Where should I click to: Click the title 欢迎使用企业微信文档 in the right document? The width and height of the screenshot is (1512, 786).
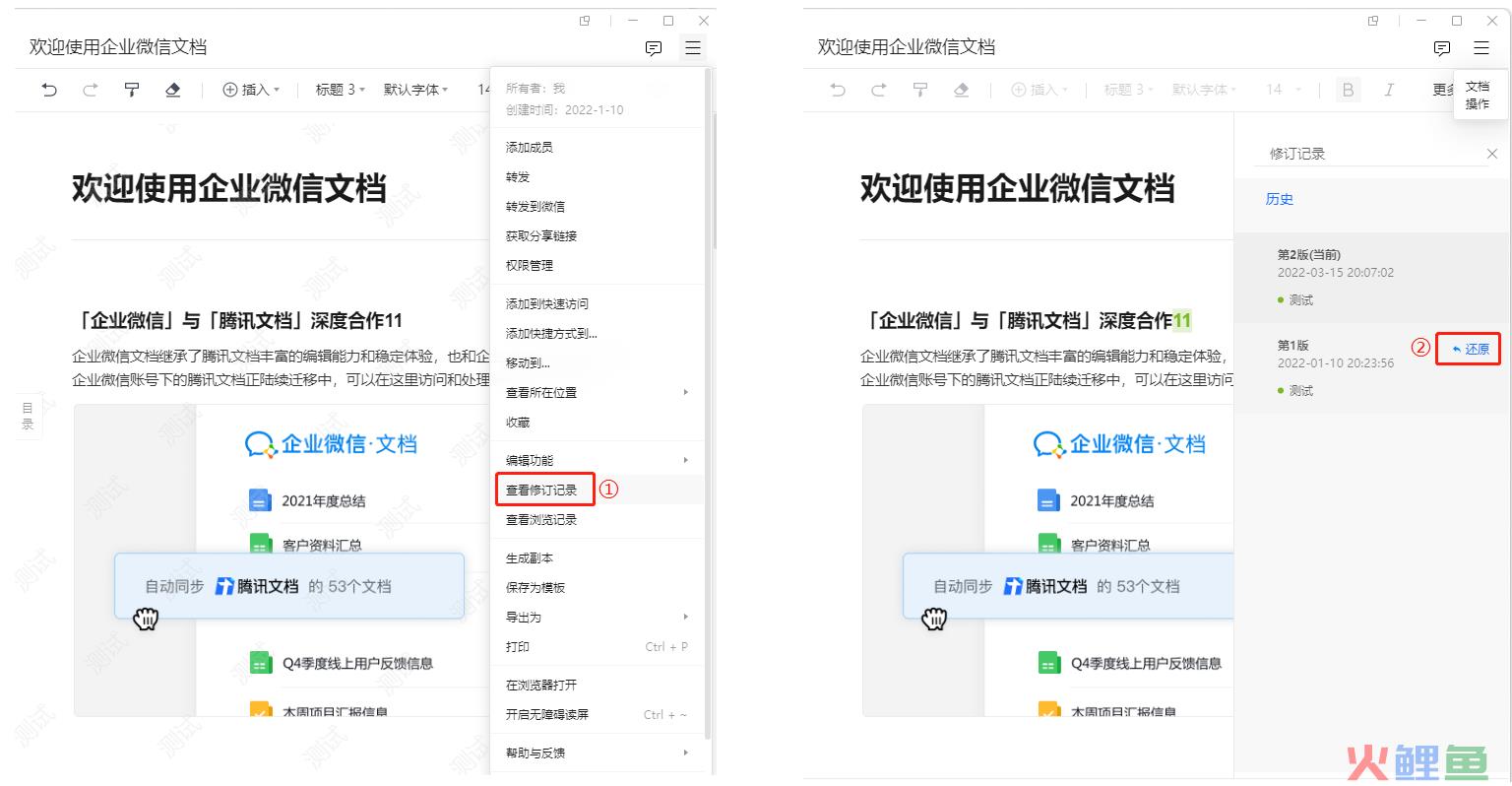click(x=1017, y=187)
